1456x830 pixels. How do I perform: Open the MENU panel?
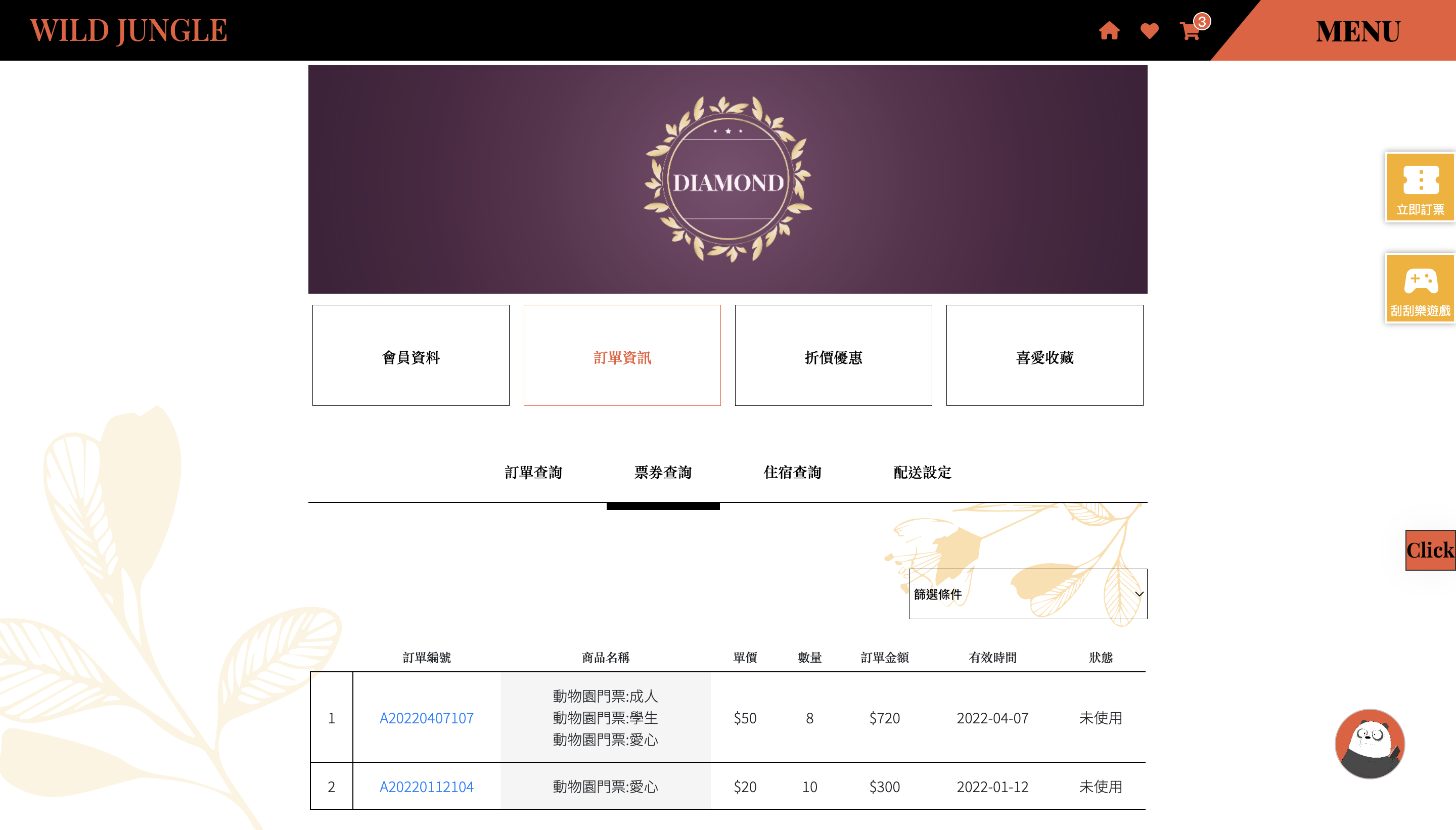pos(1357,31)
